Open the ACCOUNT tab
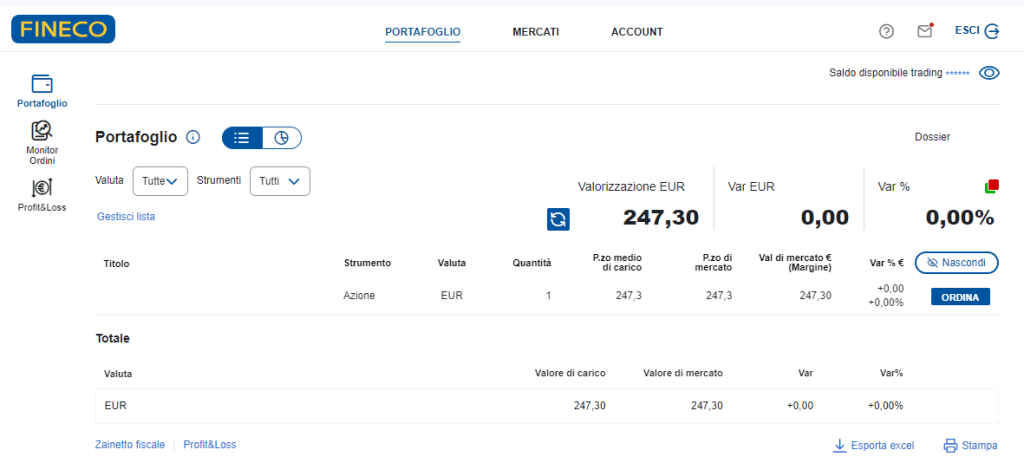Screen dimensions: 1024x463 click(636, 32)
